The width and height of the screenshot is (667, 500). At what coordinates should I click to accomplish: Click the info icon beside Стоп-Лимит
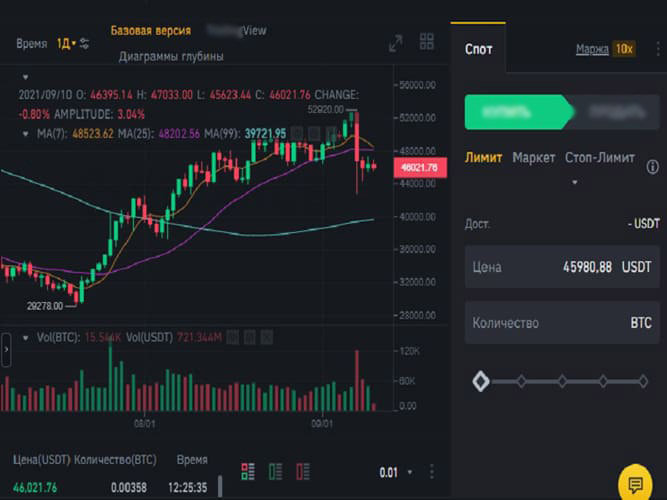(x=653, y=167)
